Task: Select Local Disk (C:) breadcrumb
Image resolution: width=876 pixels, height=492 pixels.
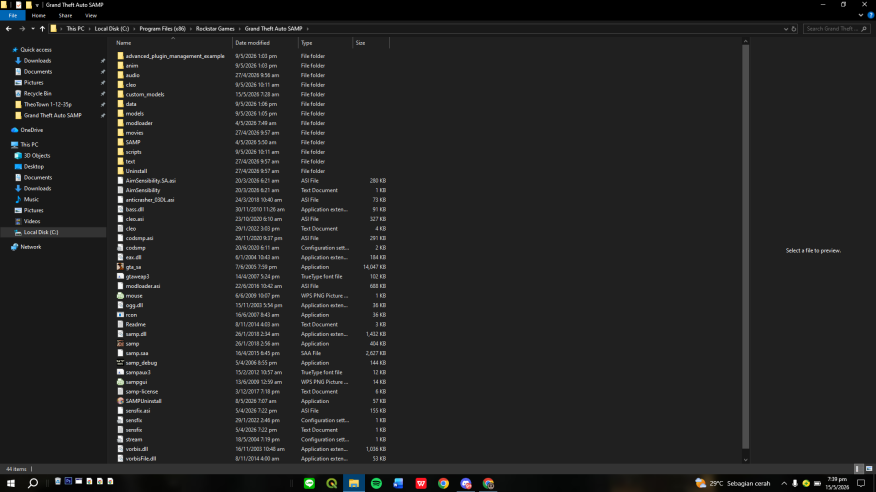Action: tap(112, 28)
